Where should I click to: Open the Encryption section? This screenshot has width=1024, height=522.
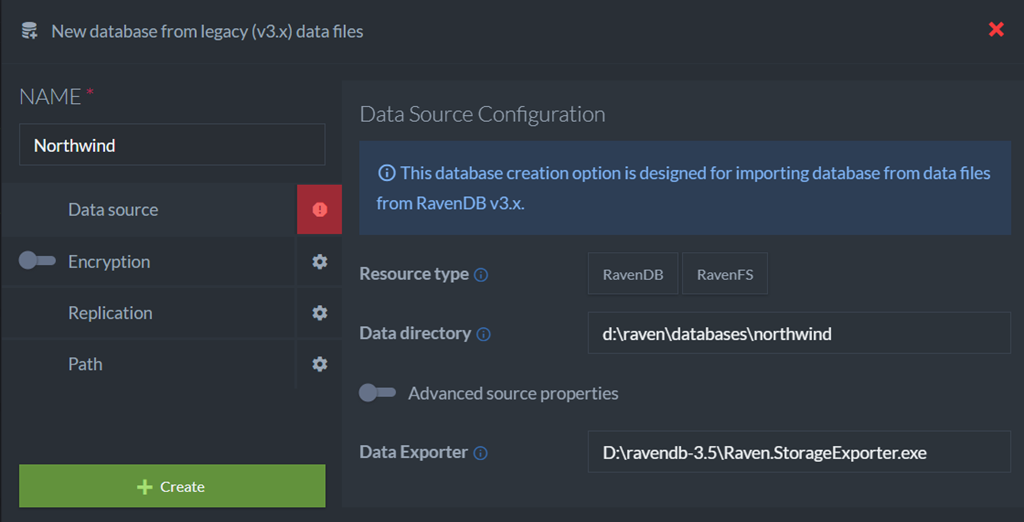(x=109, y=261)
